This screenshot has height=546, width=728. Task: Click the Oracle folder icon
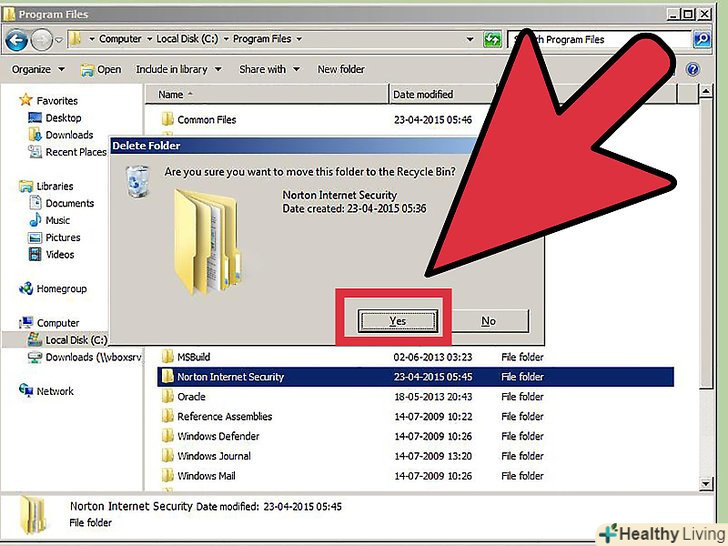pos(168,396)
